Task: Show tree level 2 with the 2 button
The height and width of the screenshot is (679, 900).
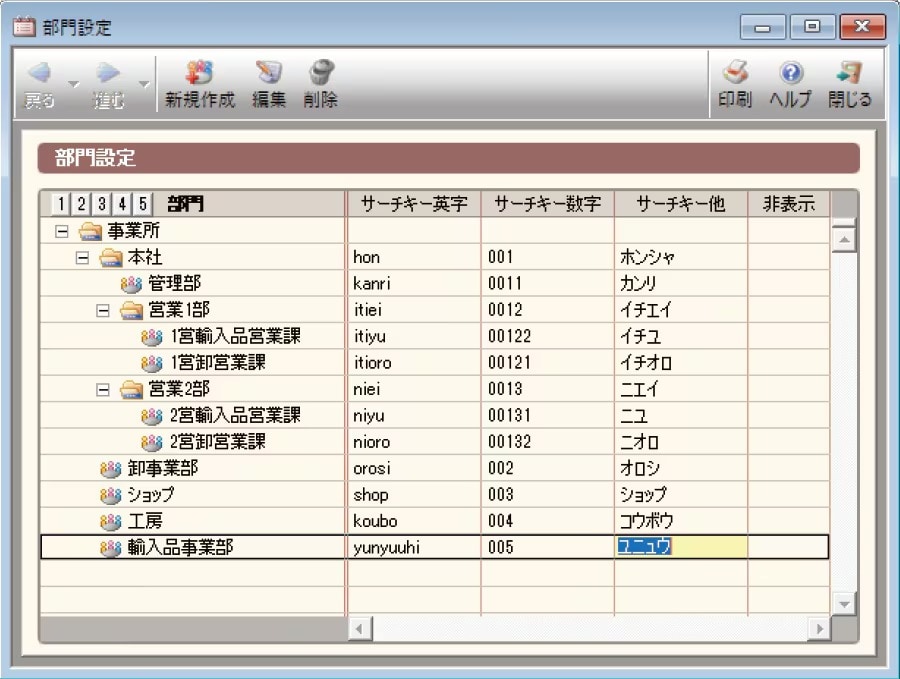Action: click(x=82, y=203)
